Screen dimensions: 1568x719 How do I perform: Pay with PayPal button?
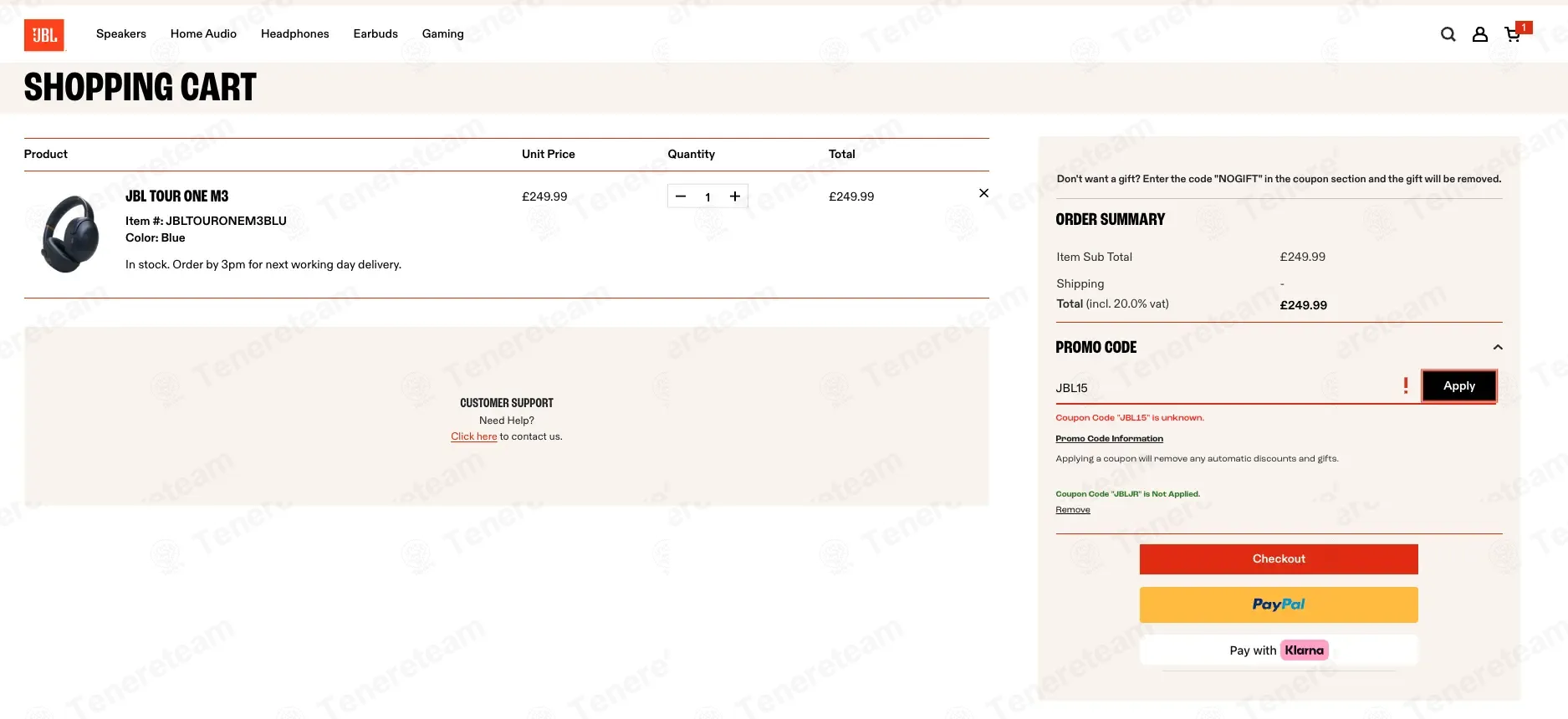(x=1279, y=604)
